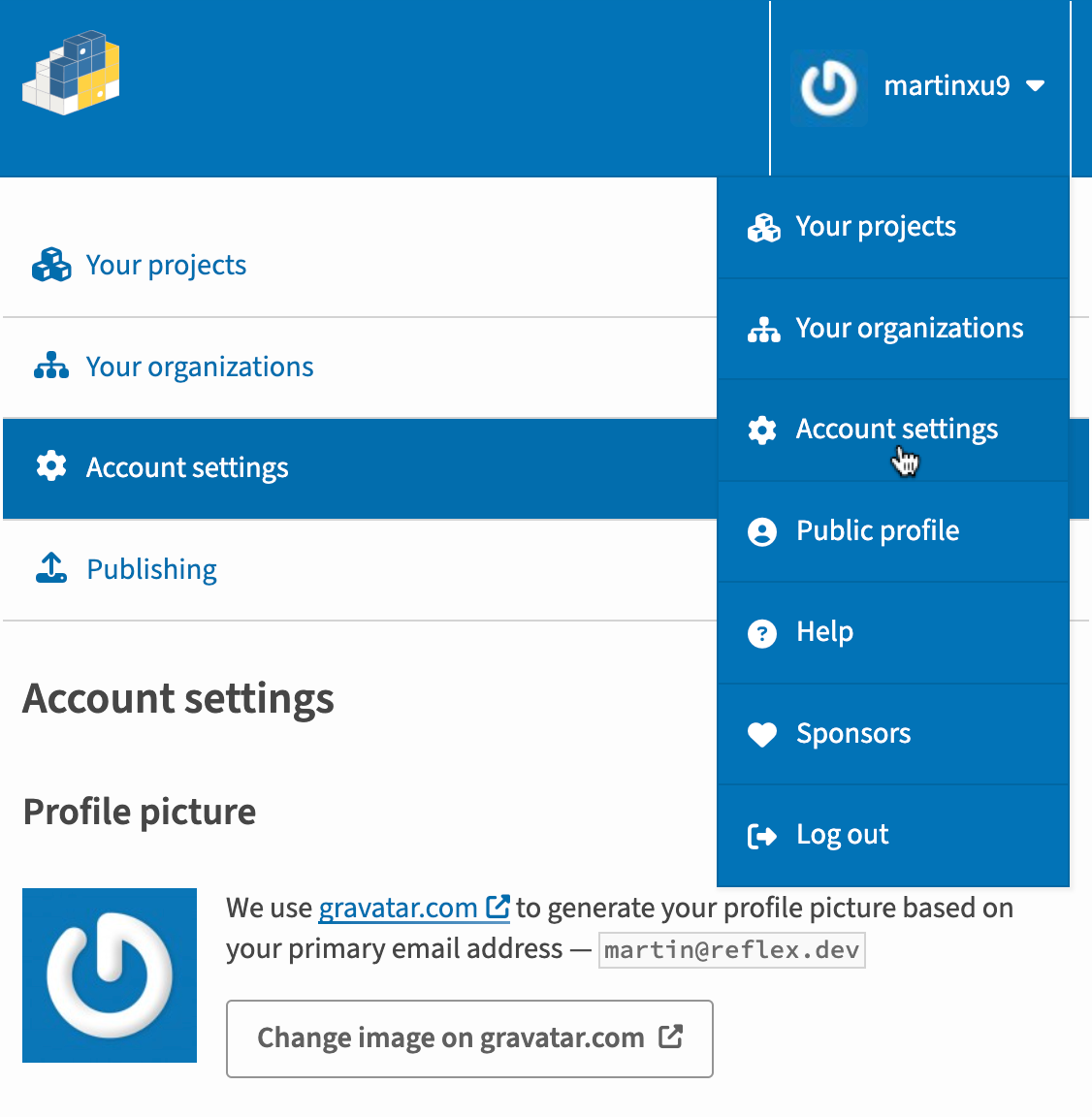This screenshot has width=1092, height=1117.
Task: Click Change image on gravatar.com button
Action: point(469,1038)
